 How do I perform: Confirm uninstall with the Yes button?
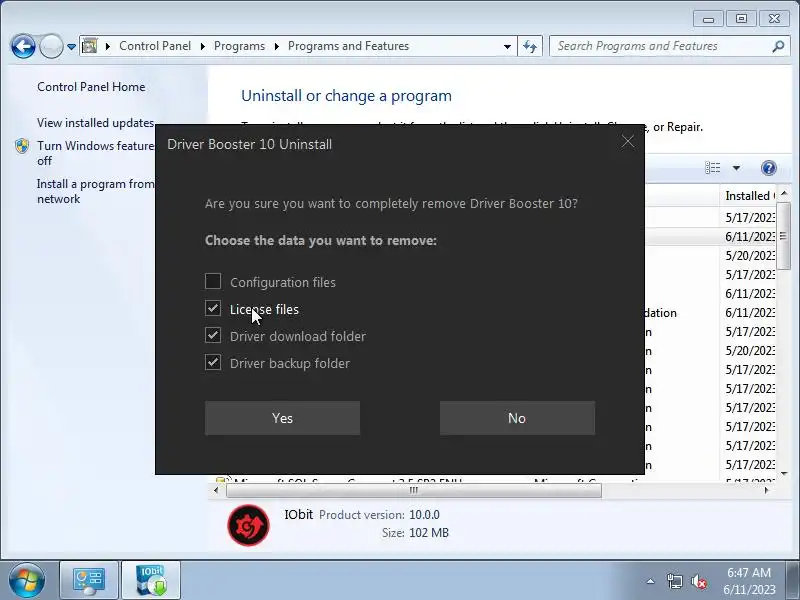(282, 418)
